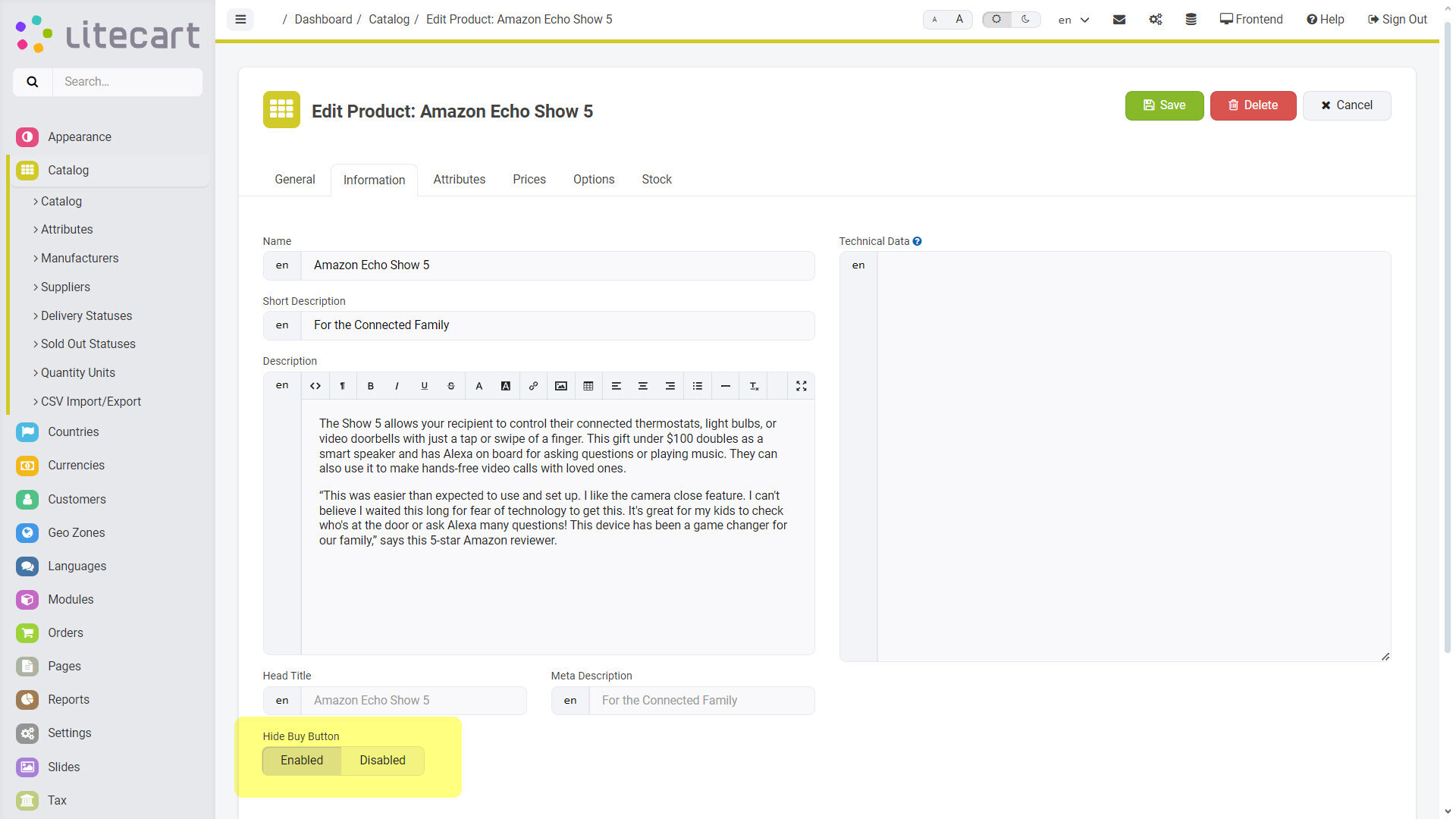The width and height of the screenshot is (1456, 819).
Task: Click the green Save button
Action: coord(1163,105)
